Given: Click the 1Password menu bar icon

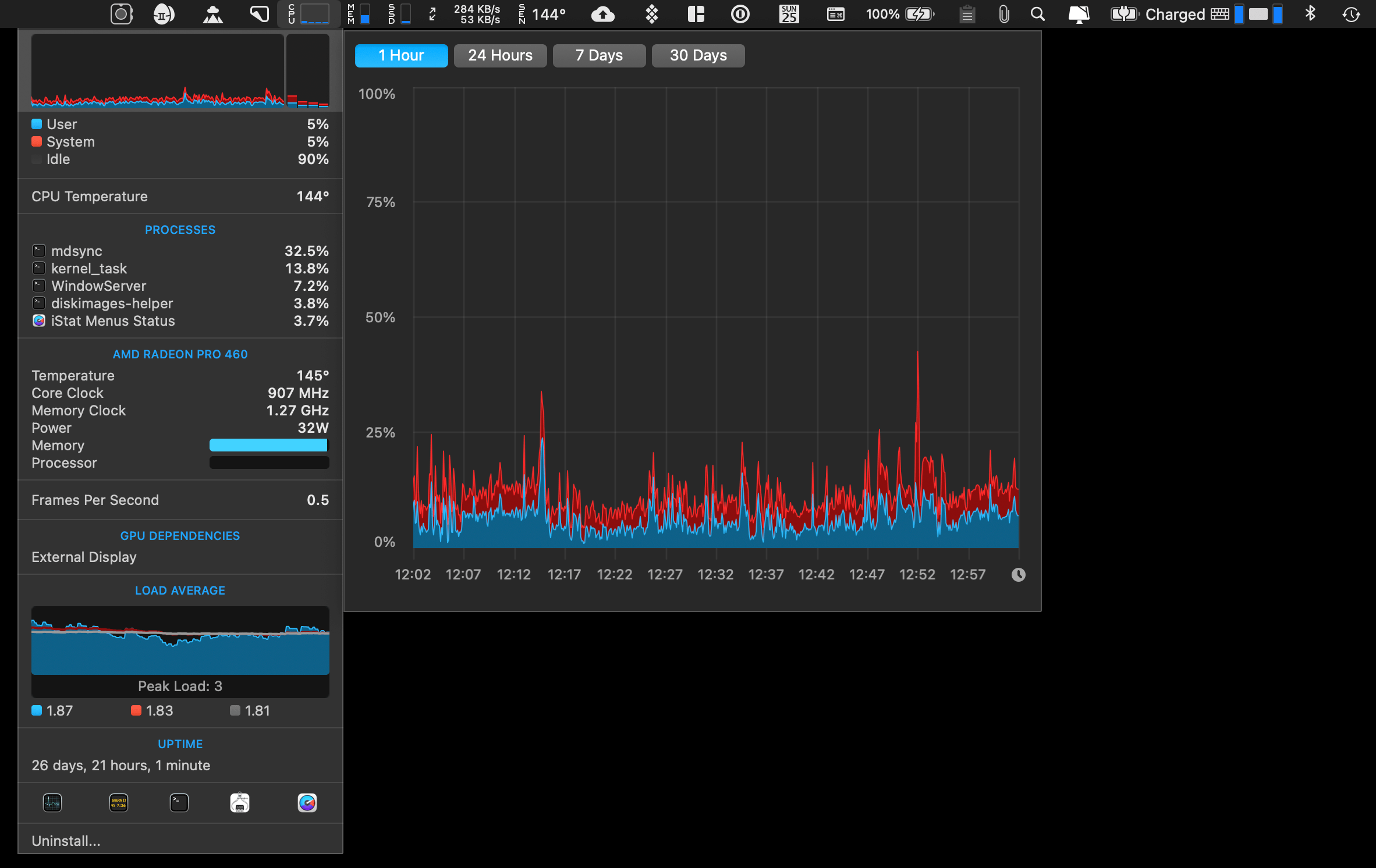Looking at the screenshot, I should click(740, 14).
